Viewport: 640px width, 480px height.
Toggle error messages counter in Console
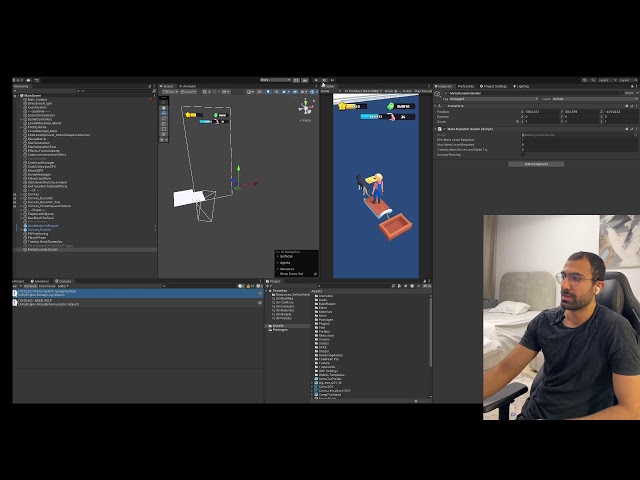pos(259,286)
